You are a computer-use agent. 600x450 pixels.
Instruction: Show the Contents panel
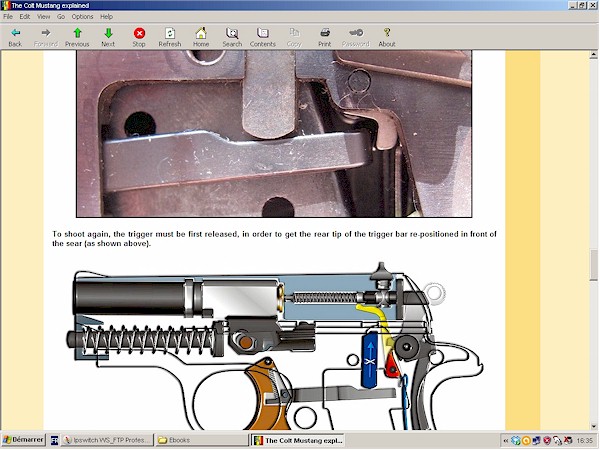(263, 37)
